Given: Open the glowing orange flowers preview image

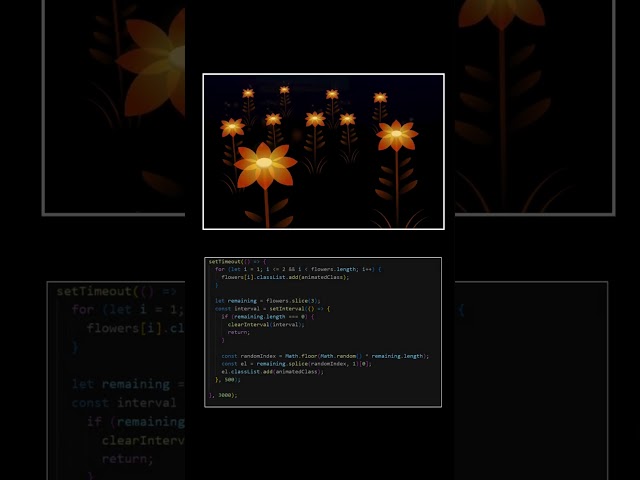Looking at the screenshot, I should 323,151.
